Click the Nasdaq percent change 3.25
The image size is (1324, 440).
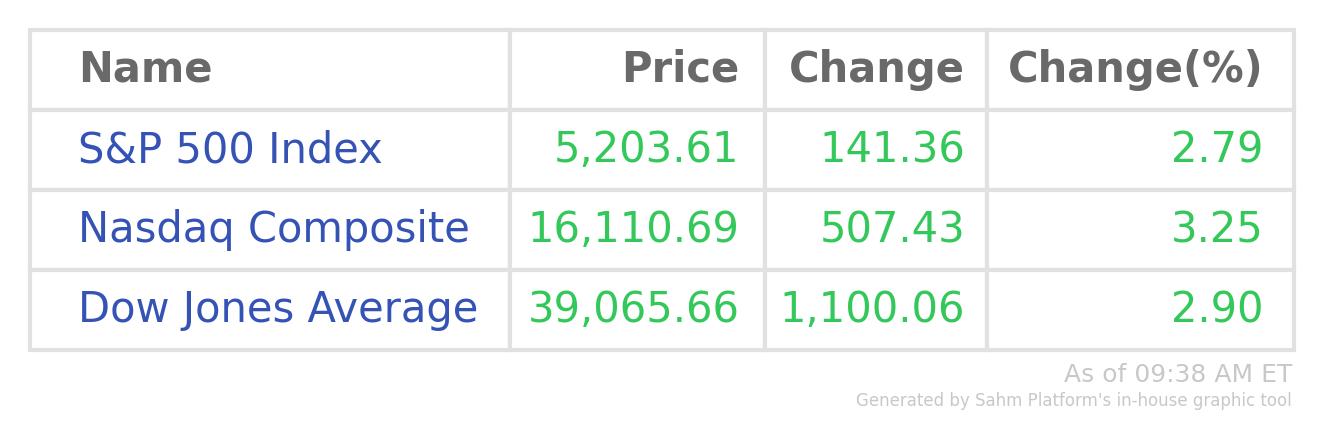point(1217,229)
